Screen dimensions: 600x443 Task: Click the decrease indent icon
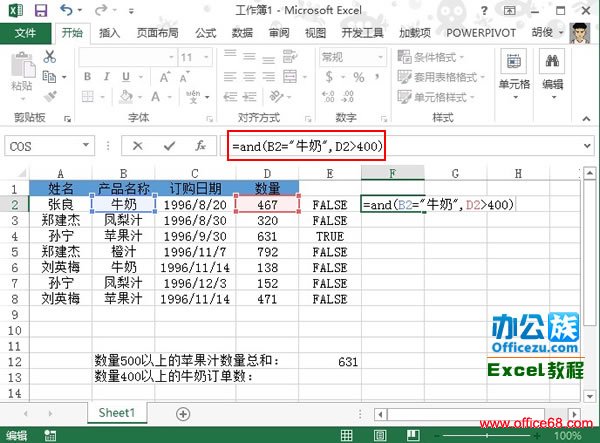[230, 96]
